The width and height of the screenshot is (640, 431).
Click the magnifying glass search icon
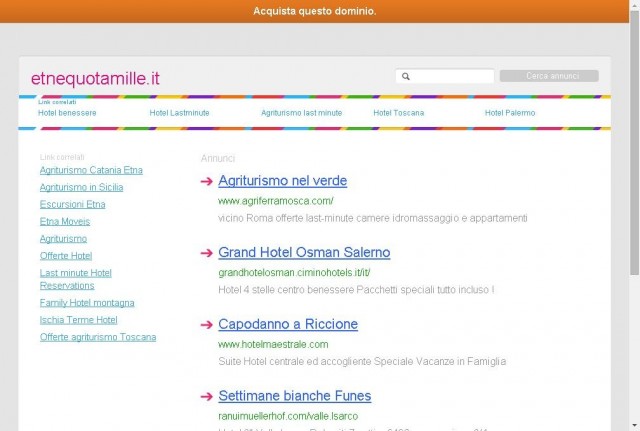(406, 76)
